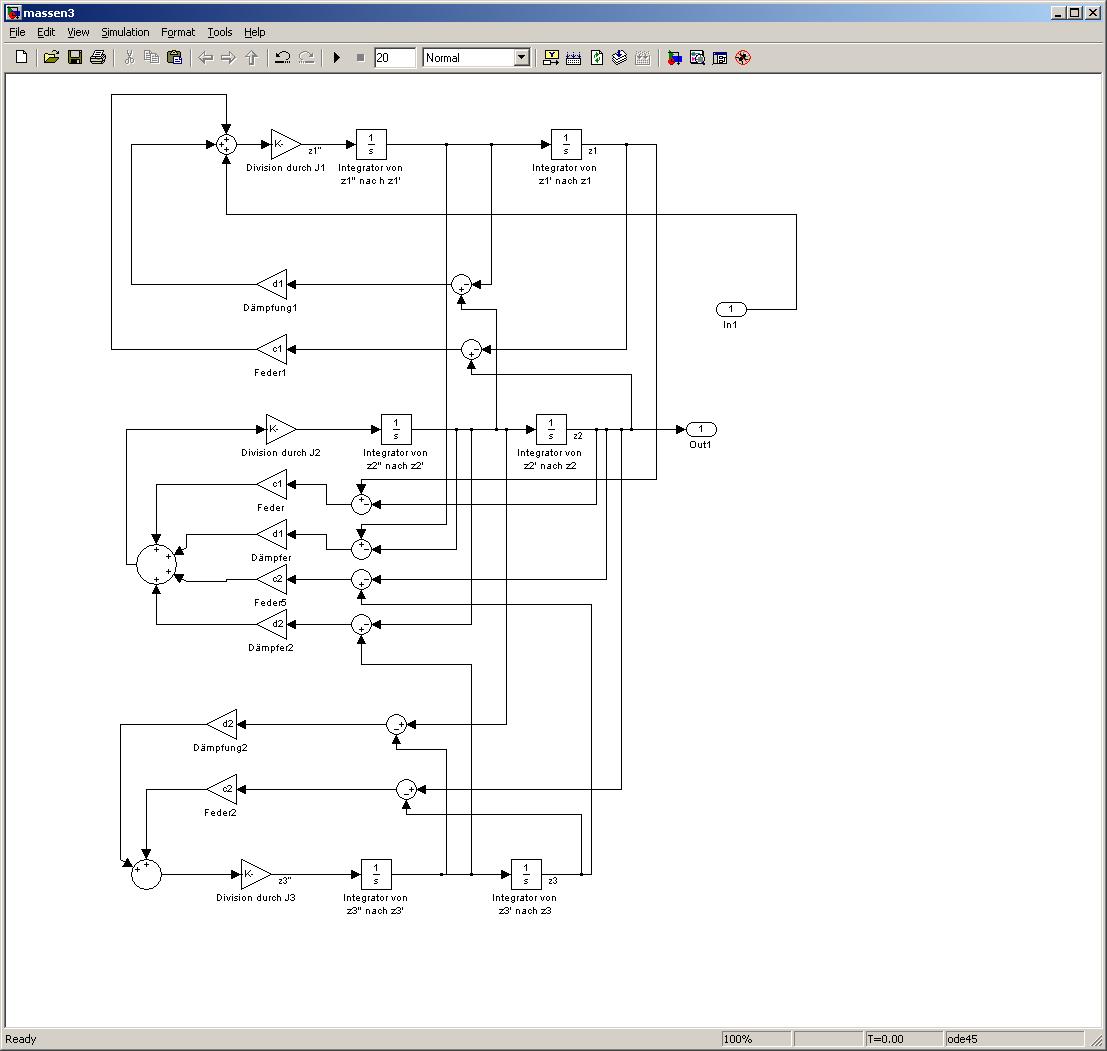Save the model with the floppy icon
This screenshot has height=1051, width=1107.
click(74, 58)
